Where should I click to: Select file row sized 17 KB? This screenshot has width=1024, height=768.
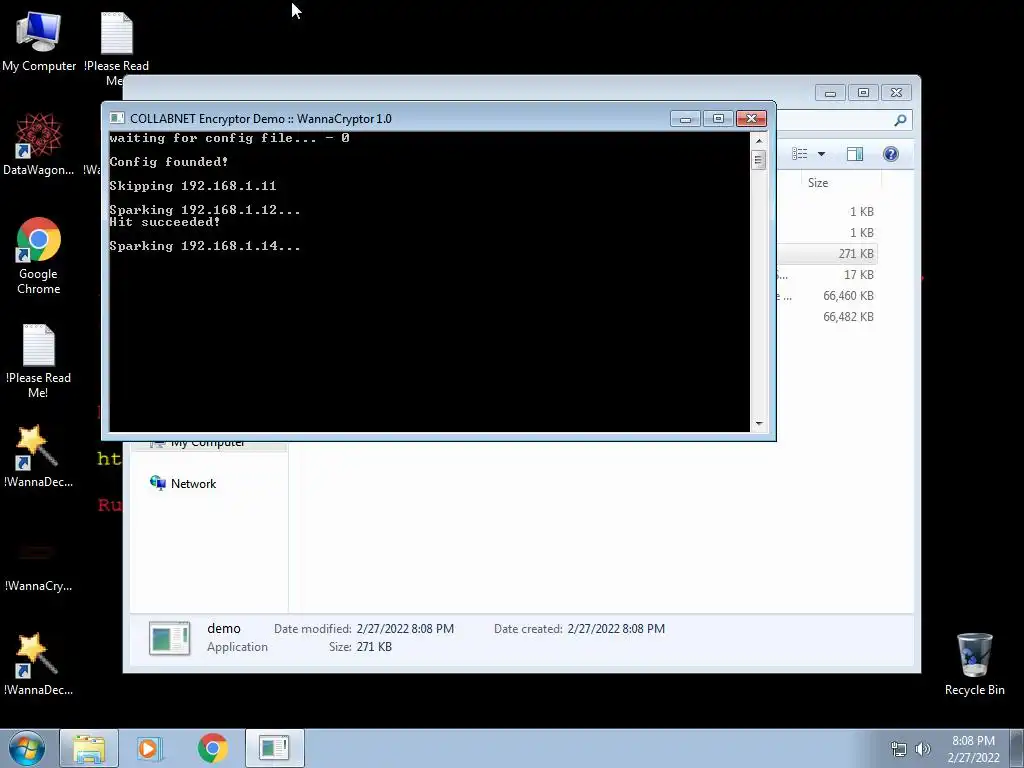click(827, 274)
